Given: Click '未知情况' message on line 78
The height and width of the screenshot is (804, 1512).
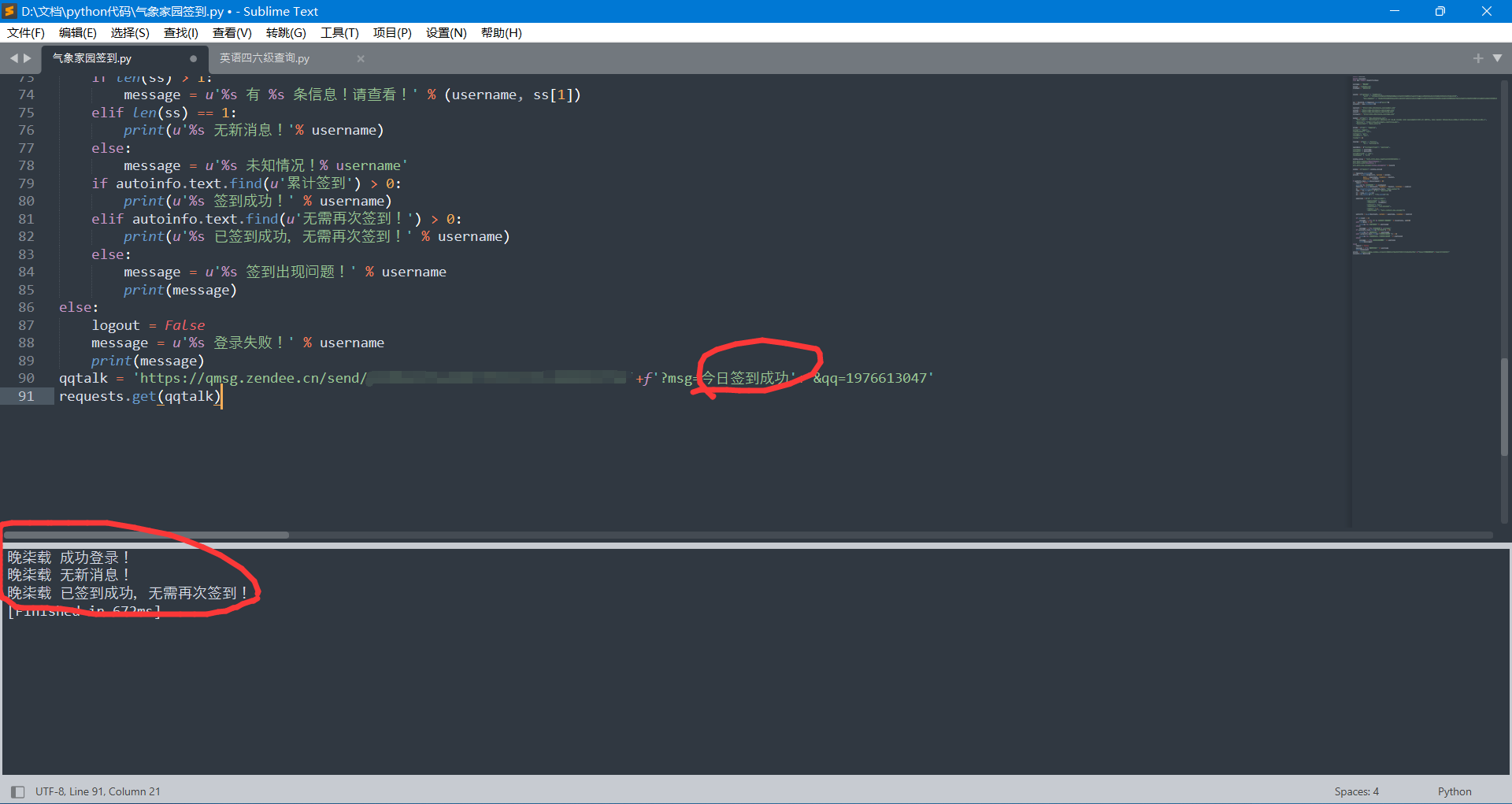Looking at the screenshot, I should pos(265,165).
